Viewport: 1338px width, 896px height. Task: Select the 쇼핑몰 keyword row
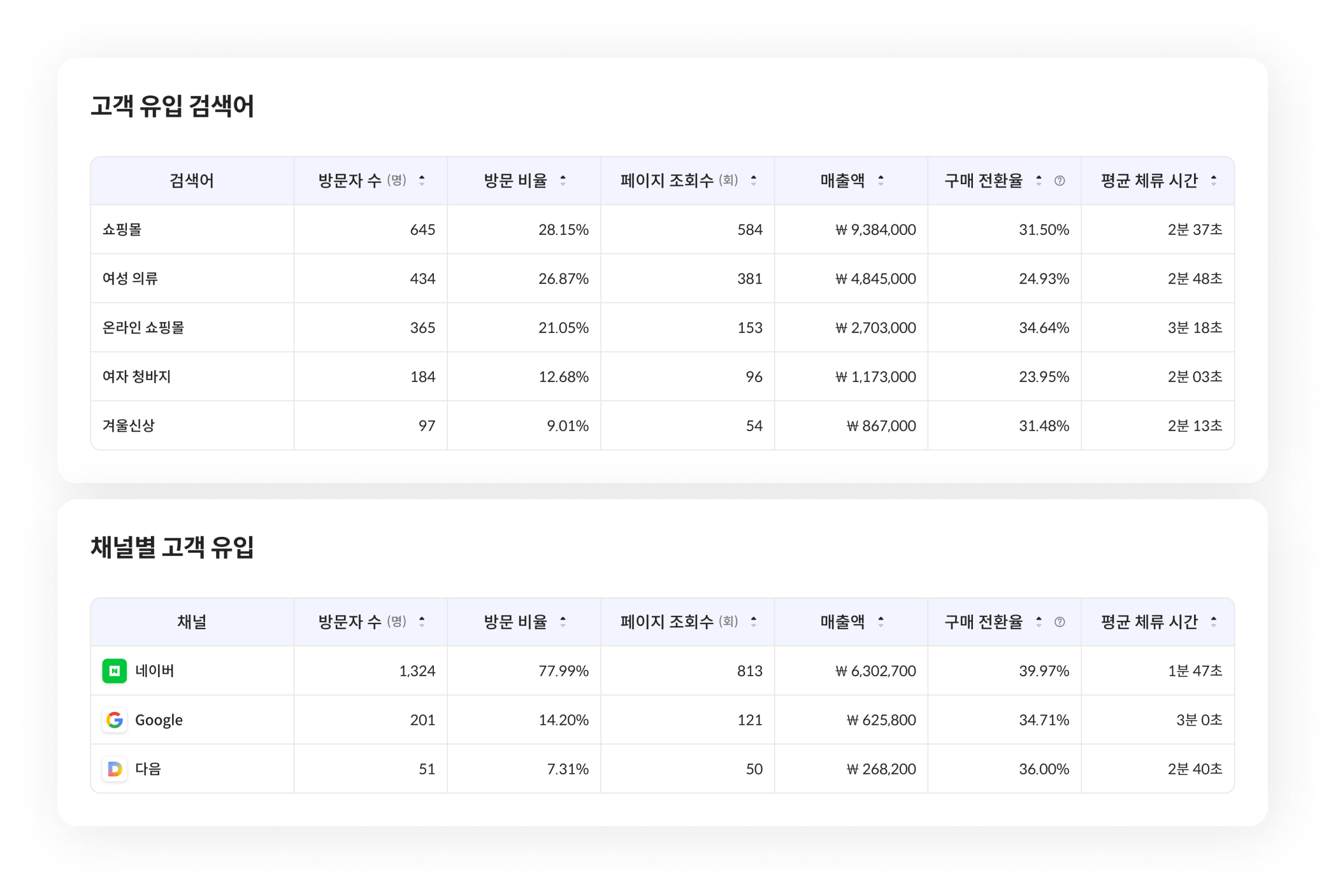pos(122,229)
